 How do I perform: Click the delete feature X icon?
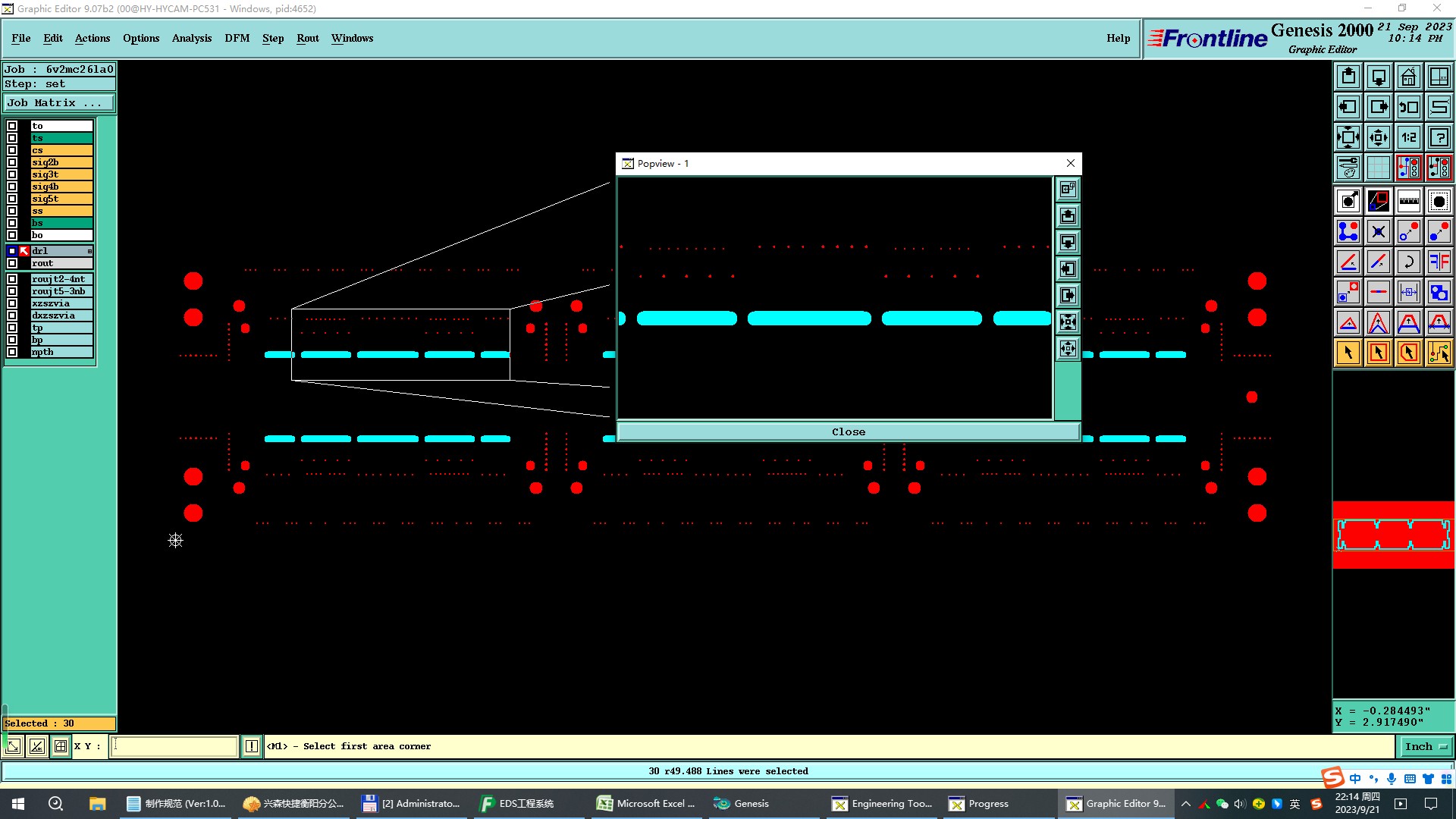pyautogui.click(x=1378, y=231)
